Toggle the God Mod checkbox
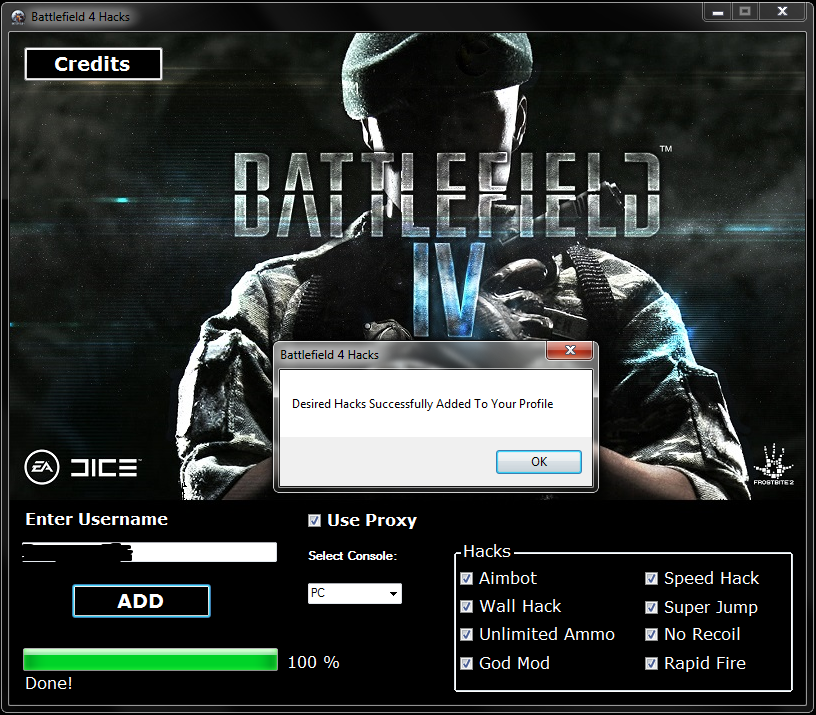This screenshot has height=715, width=816. pyautogui.click(x=467, y=663)
